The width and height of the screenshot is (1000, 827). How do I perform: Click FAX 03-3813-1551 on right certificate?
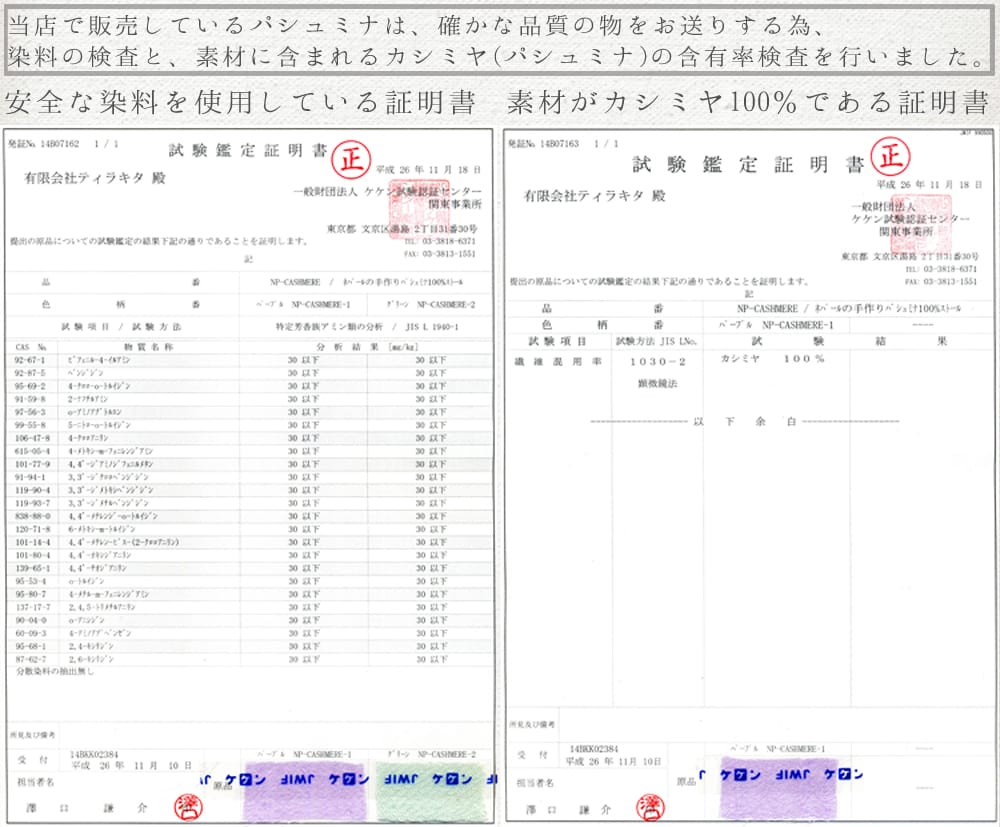click(x=941, y=281)
